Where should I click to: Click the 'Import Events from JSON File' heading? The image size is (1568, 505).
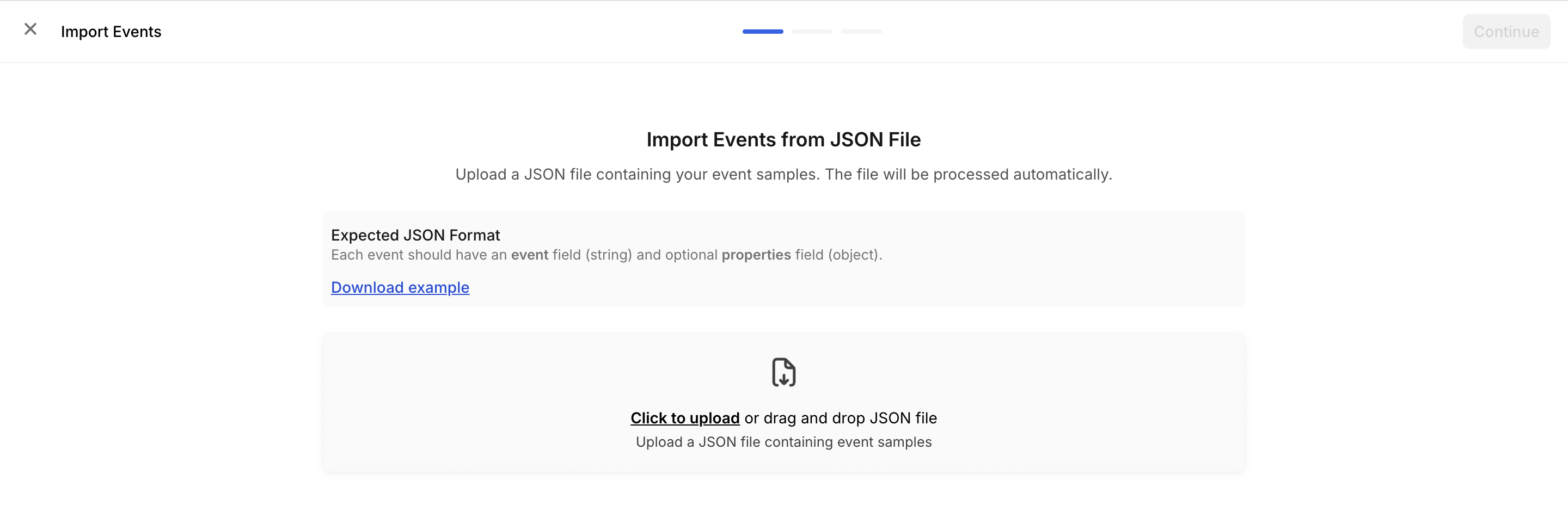point(783,140)
